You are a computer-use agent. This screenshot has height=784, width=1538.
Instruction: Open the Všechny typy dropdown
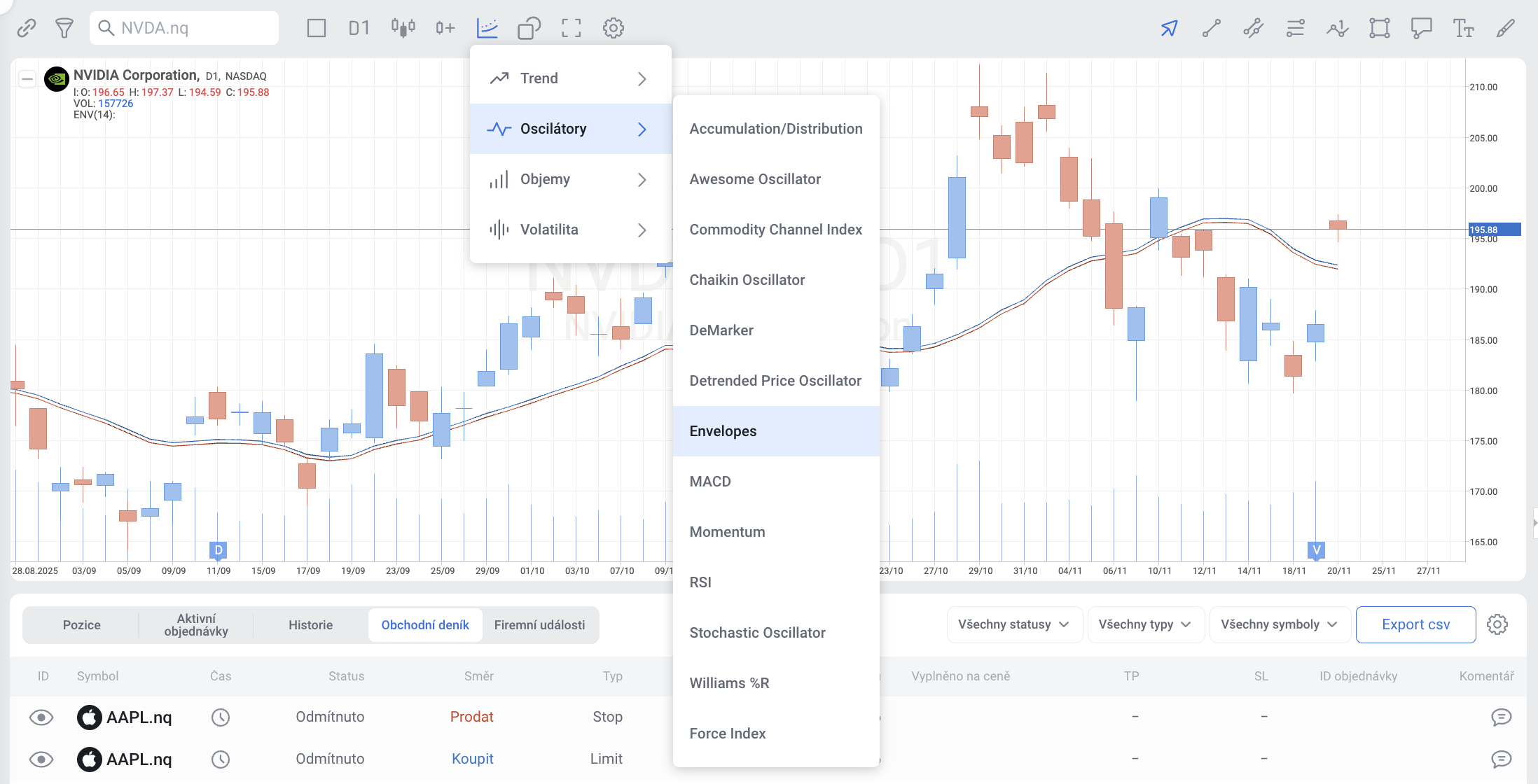(1144, 624)
